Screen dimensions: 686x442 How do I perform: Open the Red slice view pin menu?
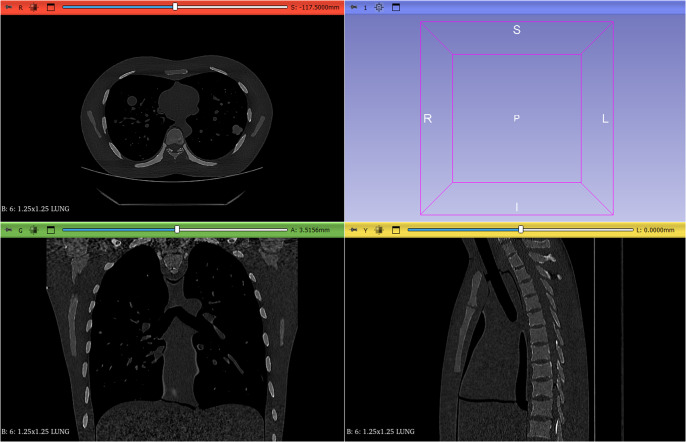(x=8, y=7)
